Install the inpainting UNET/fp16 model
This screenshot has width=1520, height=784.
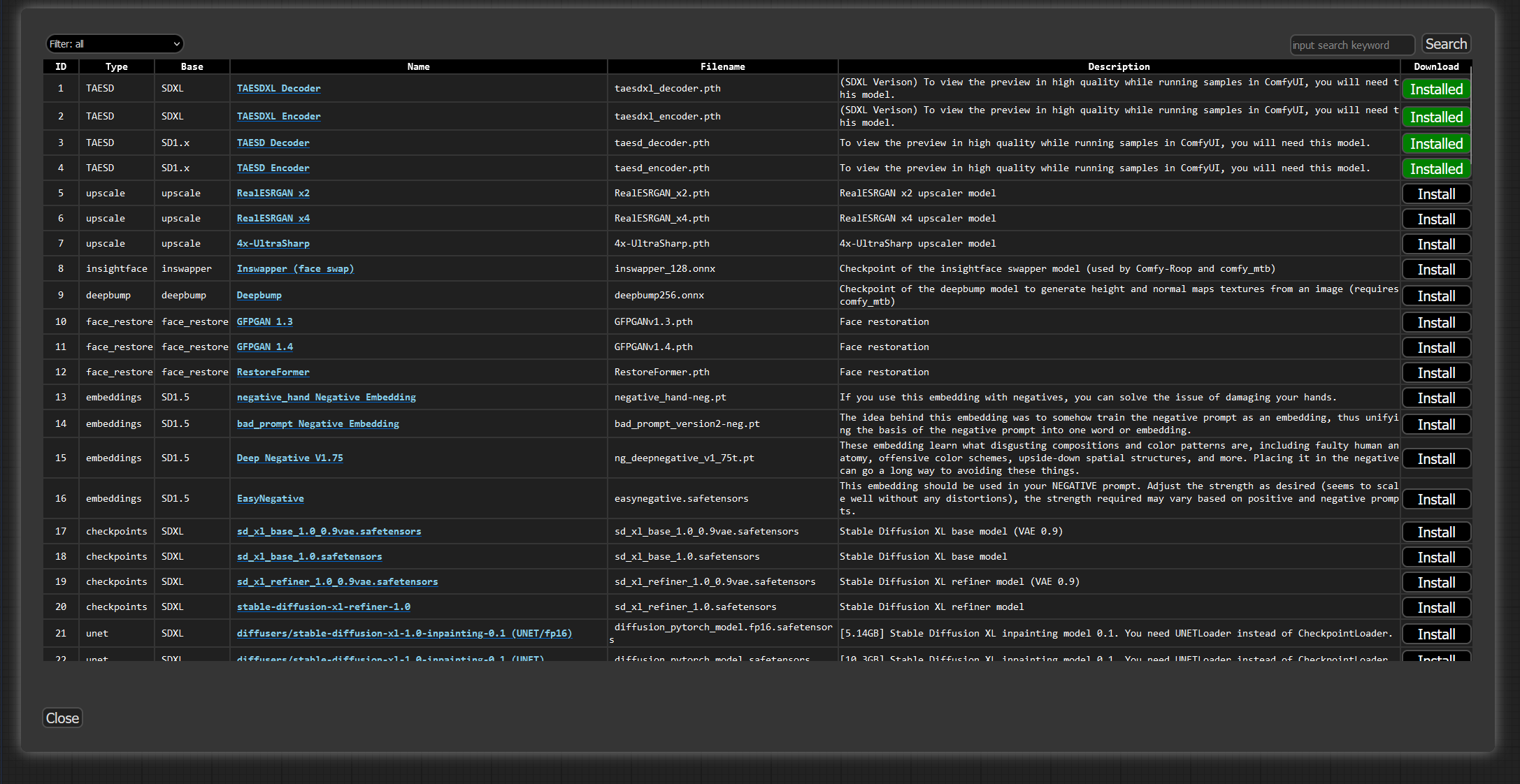[1436, 634]
